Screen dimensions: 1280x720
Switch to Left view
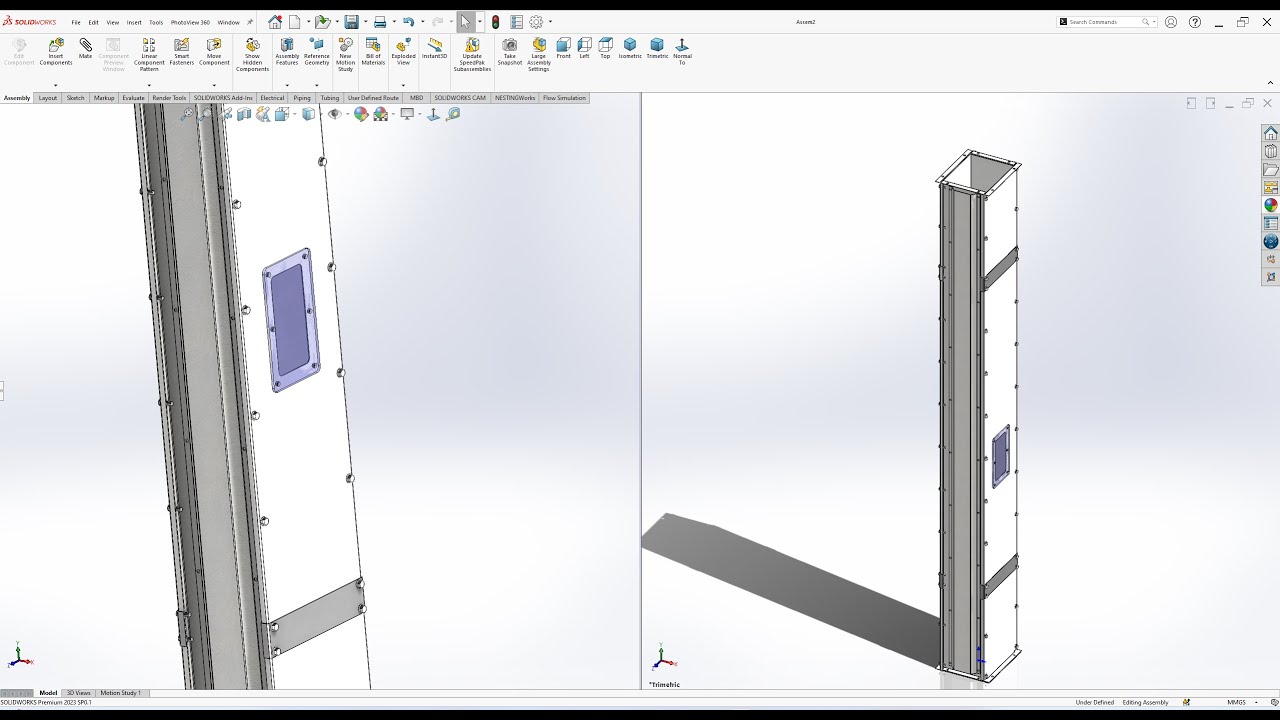coord(585,49)
